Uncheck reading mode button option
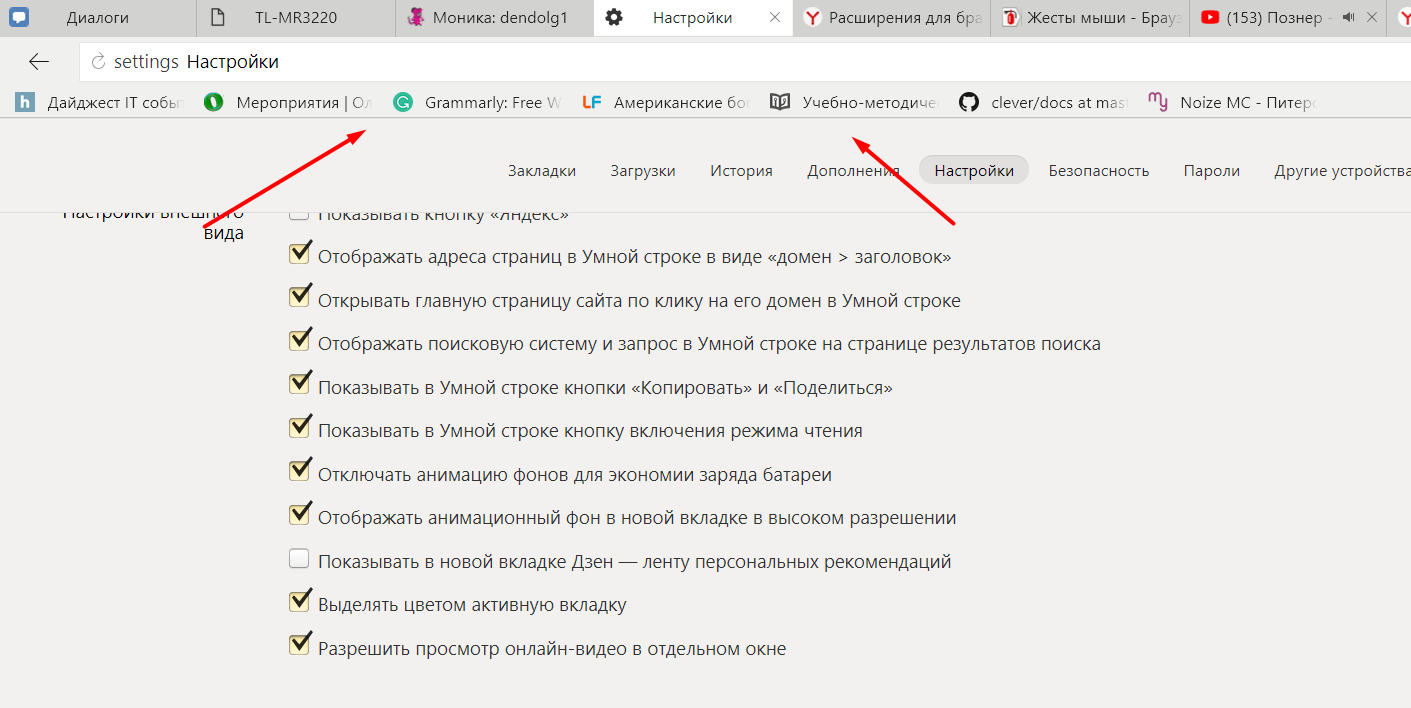 tap(299, 428)
